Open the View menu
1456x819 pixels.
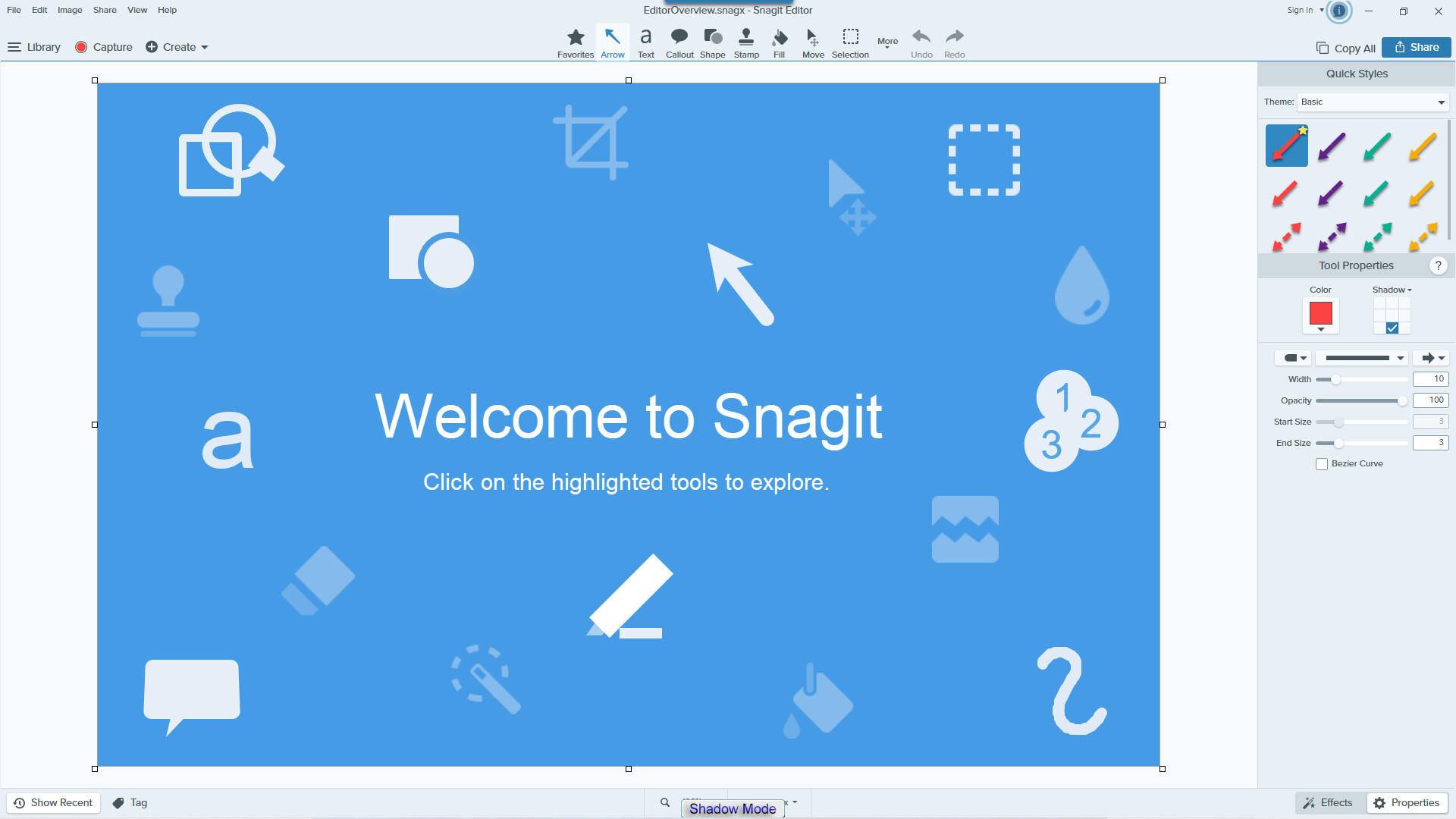pyautogui.click(x=137, y=10)
